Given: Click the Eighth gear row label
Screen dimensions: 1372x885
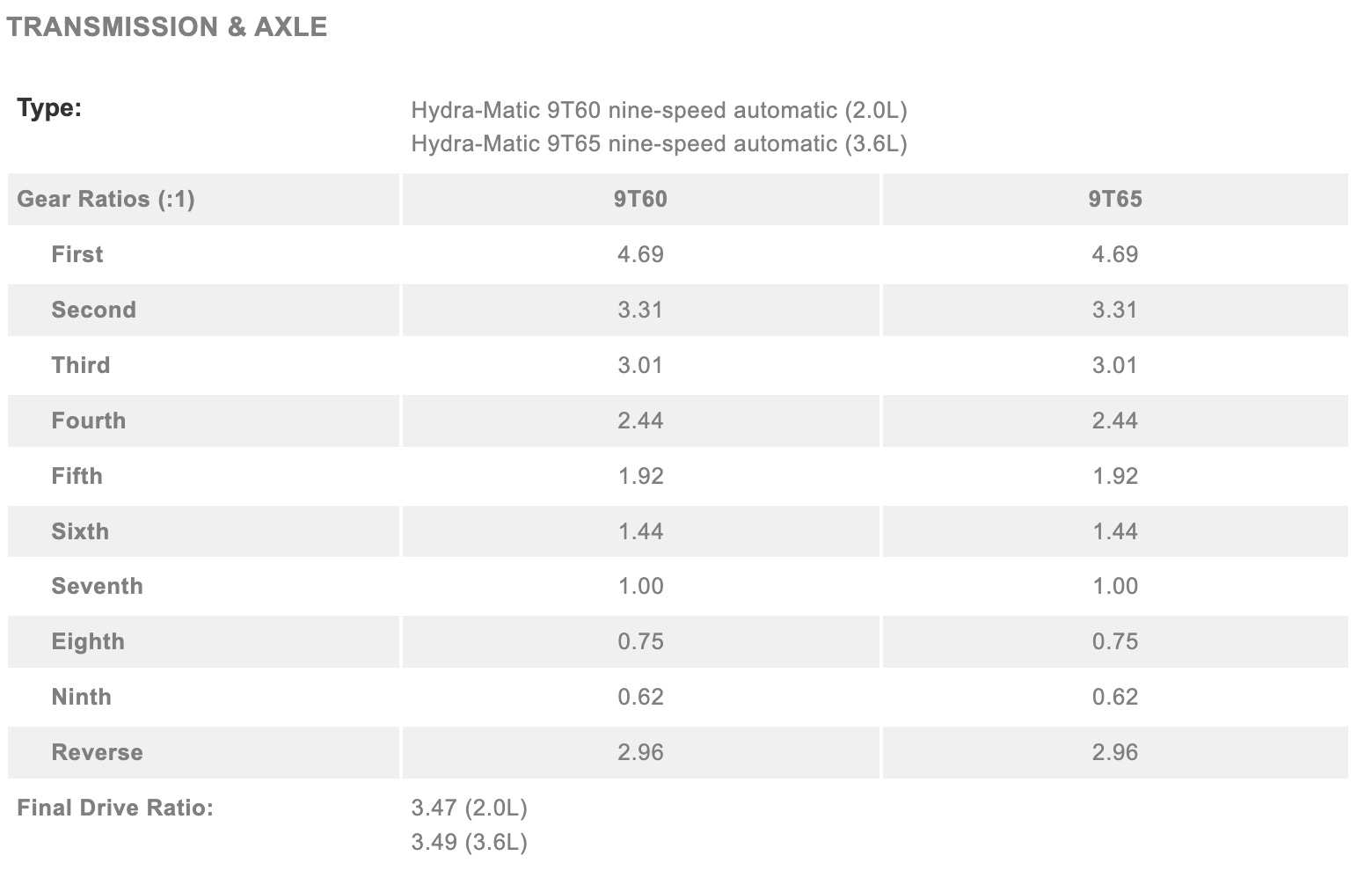Looking at the screenshot, I should 88,641.
